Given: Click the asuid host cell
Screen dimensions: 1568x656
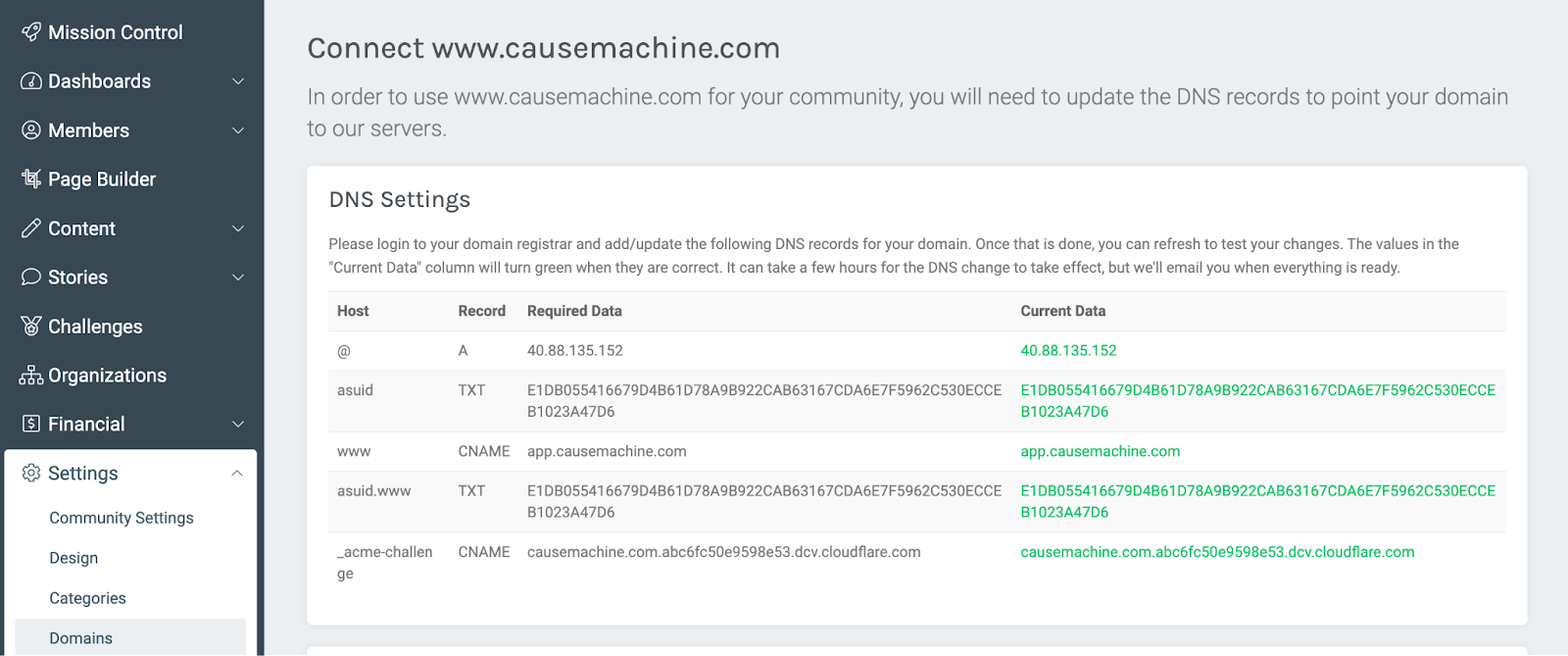Looking at the screenshot, I should pos(355,390).
